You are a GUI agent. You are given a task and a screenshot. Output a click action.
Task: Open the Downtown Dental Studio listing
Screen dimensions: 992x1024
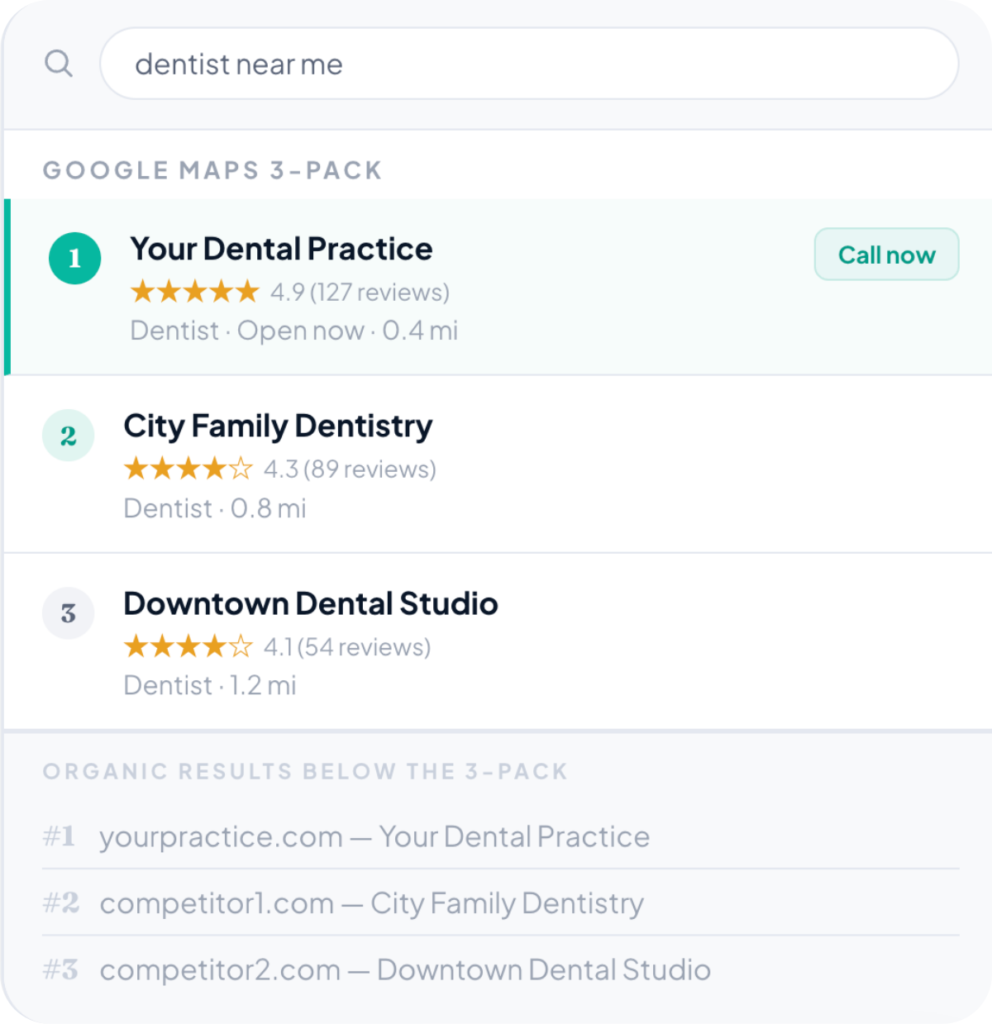(310, 603)
